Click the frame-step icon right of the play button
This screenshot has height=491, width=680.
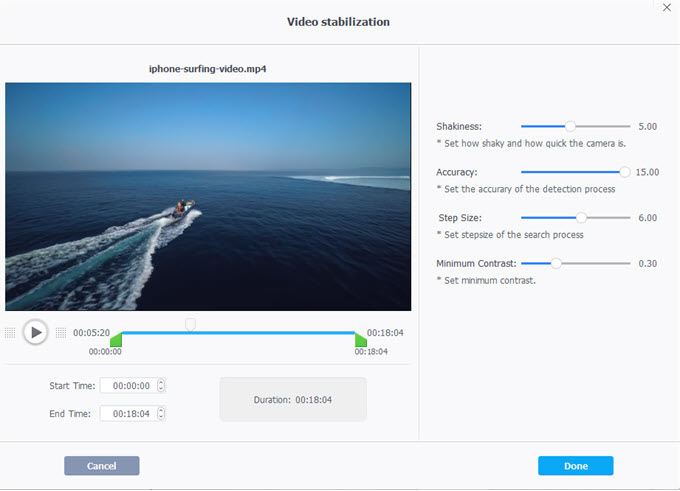tap(61, 333)
